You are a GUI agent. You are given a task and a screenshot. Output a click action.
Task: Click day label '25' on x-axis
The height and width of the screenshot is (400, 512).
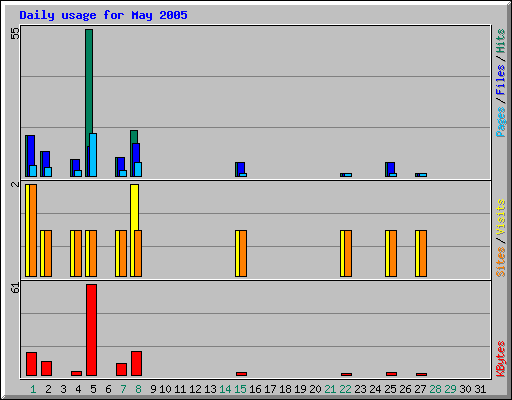pos(390,389)
